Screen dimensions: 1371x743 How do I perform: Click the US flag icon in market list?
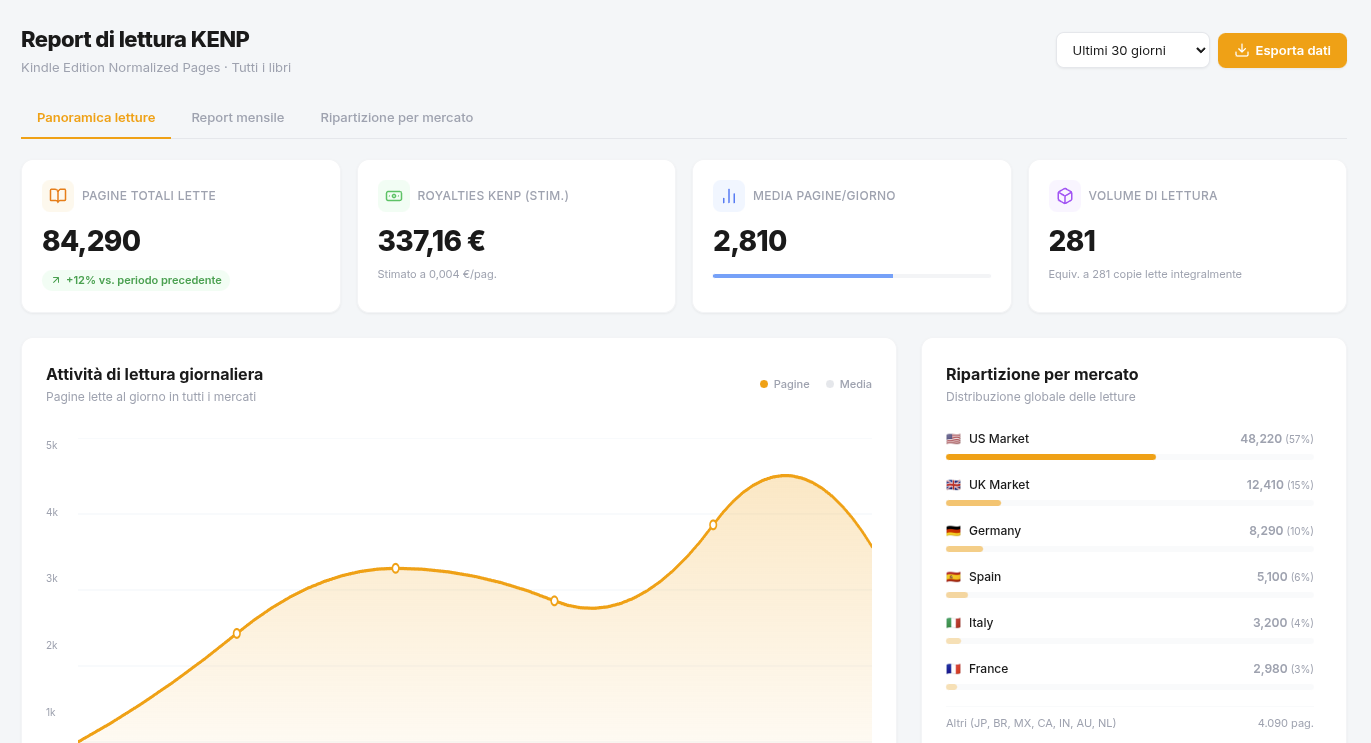[x=953, y=439]
